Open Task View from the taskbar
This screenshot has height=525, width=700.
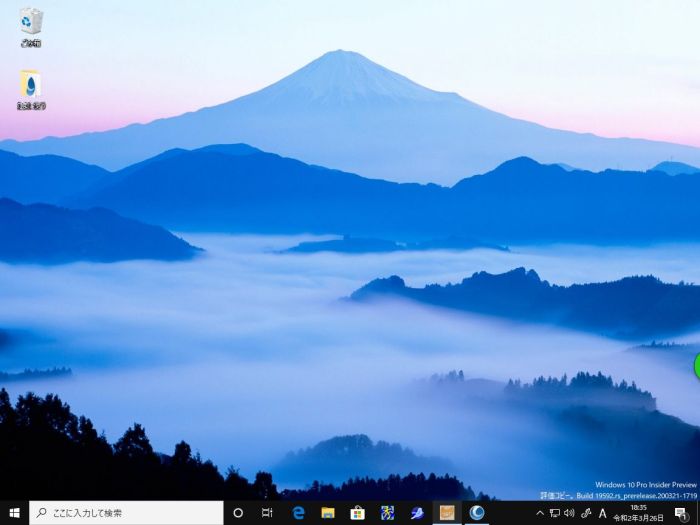tap(267, 513)
